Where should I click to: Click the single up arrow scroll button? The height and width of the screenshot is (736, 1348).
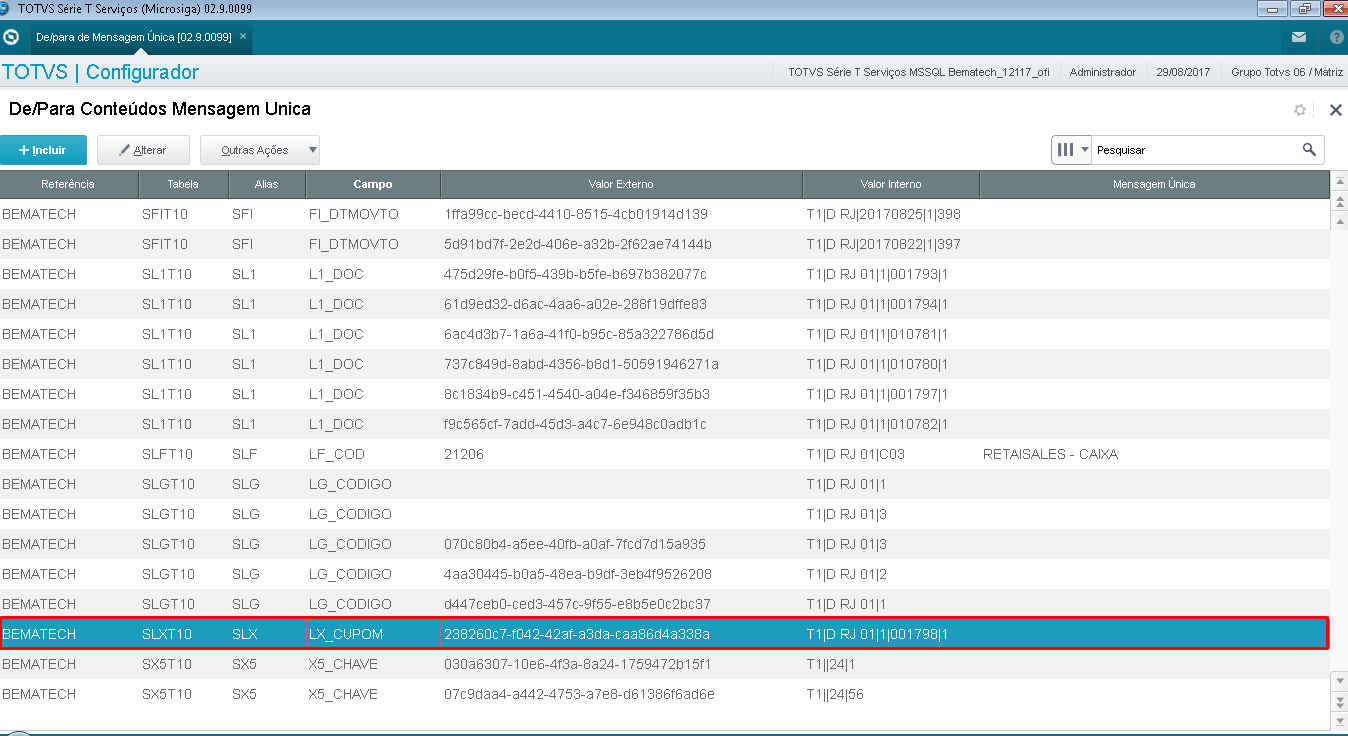(x=1340, y=220)
